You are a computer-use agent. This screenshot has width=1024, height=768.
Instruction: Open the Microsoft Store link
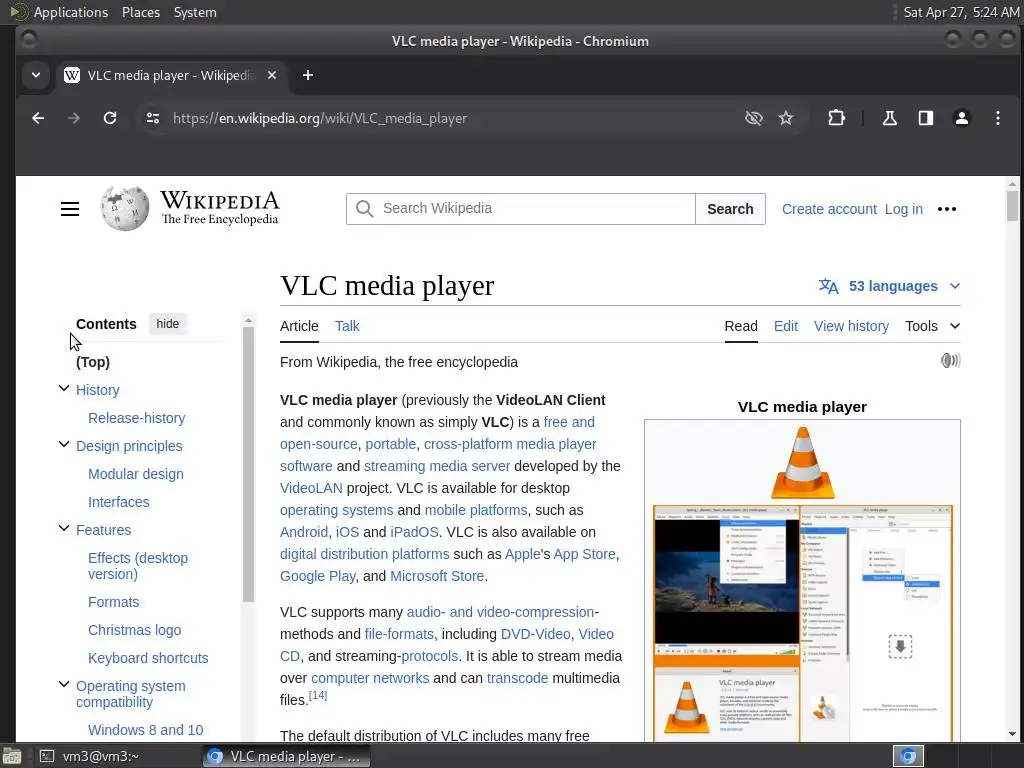437,576
